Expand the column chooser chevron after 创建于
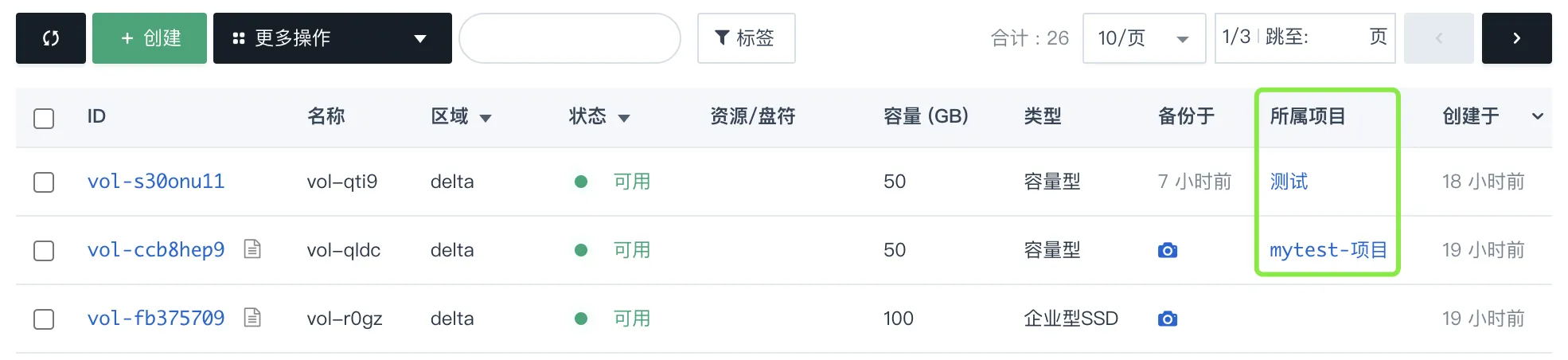Screen dimensions: 1568x360 pyautogui.click(x=1537, y=116)
